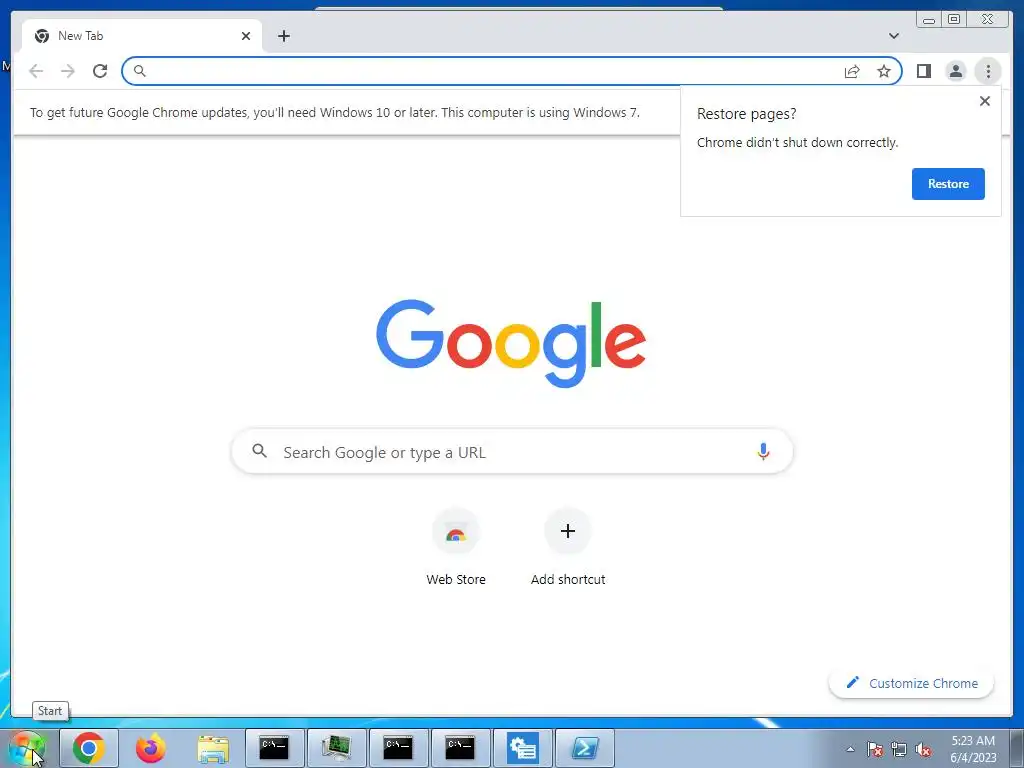Viewport: 1024px width, 768px height.
Task: Open the Windows Start menu
Action: click(x=27, y=748)
